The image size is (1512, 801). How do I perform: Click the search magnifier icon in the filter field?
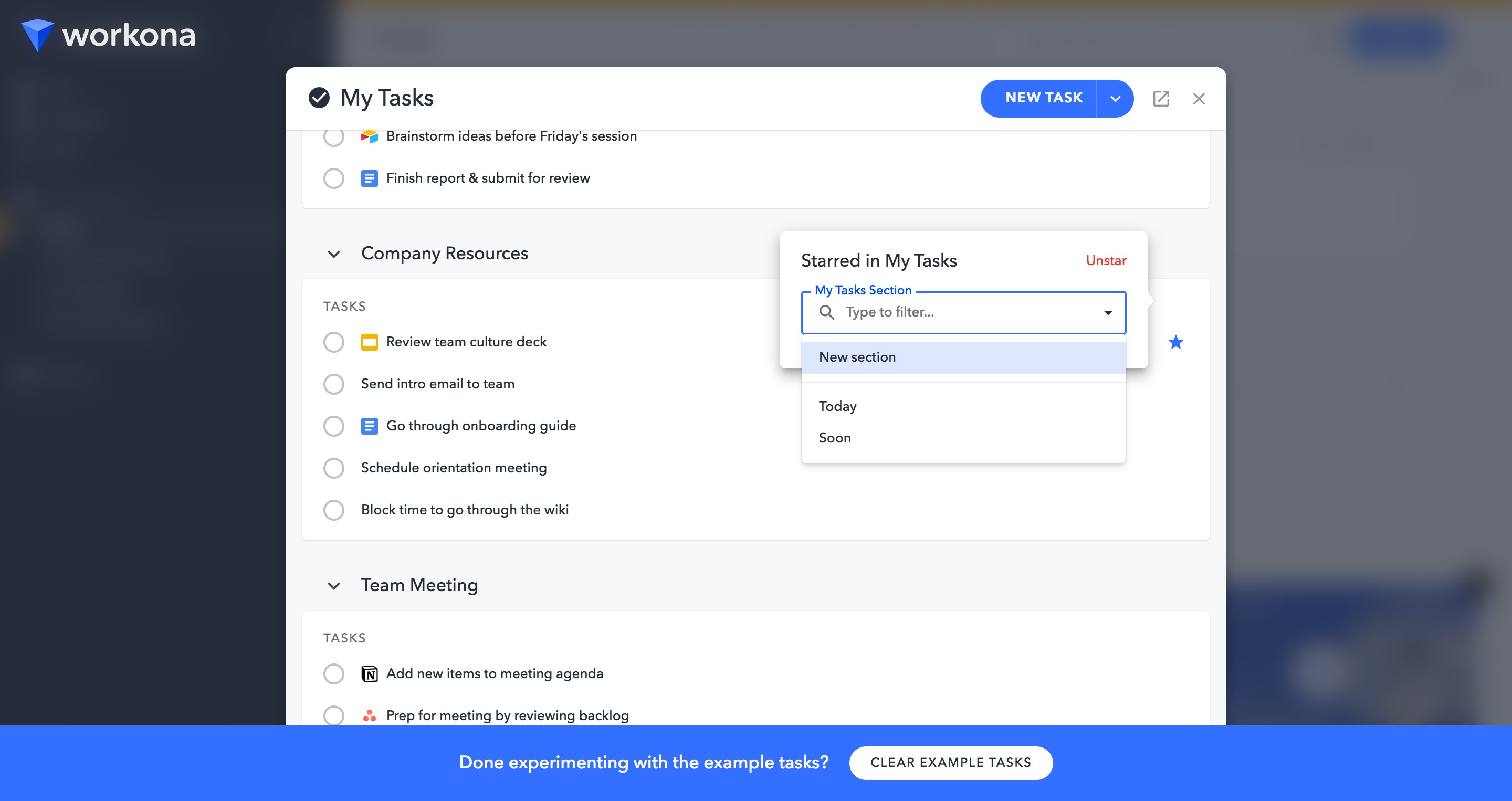pos(826,312)
